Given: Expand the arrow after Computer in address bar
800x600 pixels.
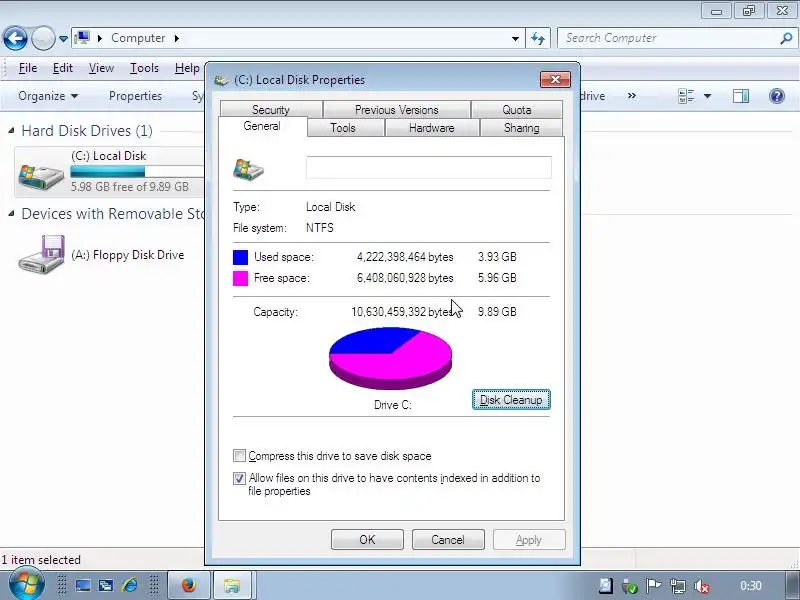Looking at the screenshot, I should point(177,38).
